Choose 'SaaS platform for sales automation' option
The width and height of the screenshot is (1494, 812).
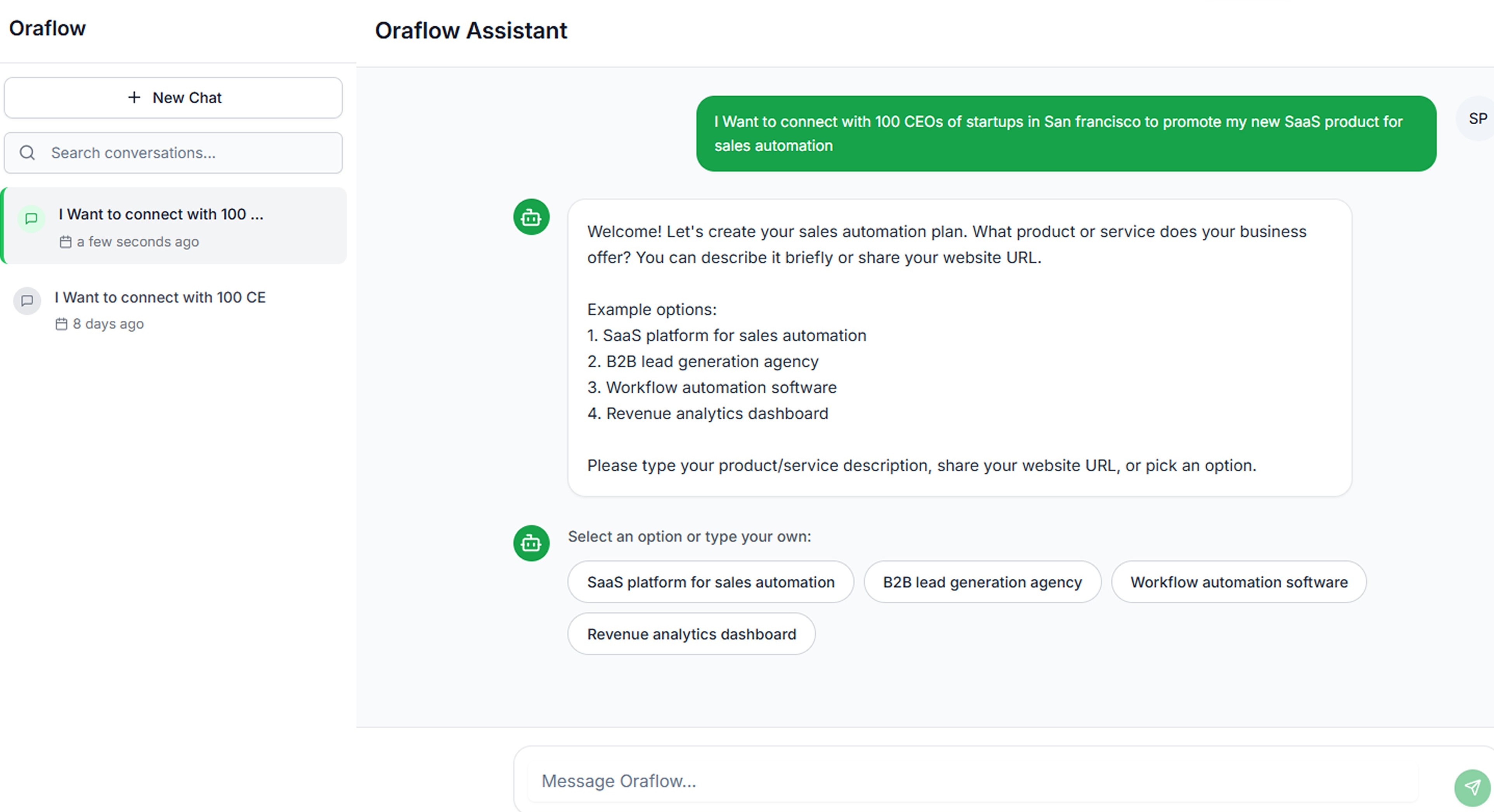click(711, 582)
